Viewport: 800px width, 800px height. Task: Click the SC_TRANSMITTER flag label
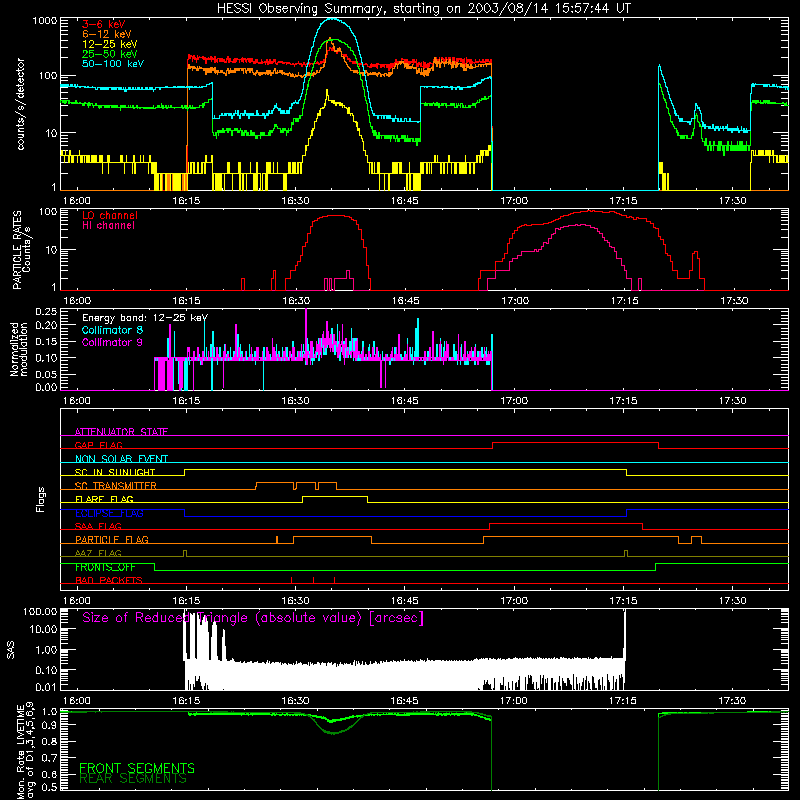(x=116, y=486)
